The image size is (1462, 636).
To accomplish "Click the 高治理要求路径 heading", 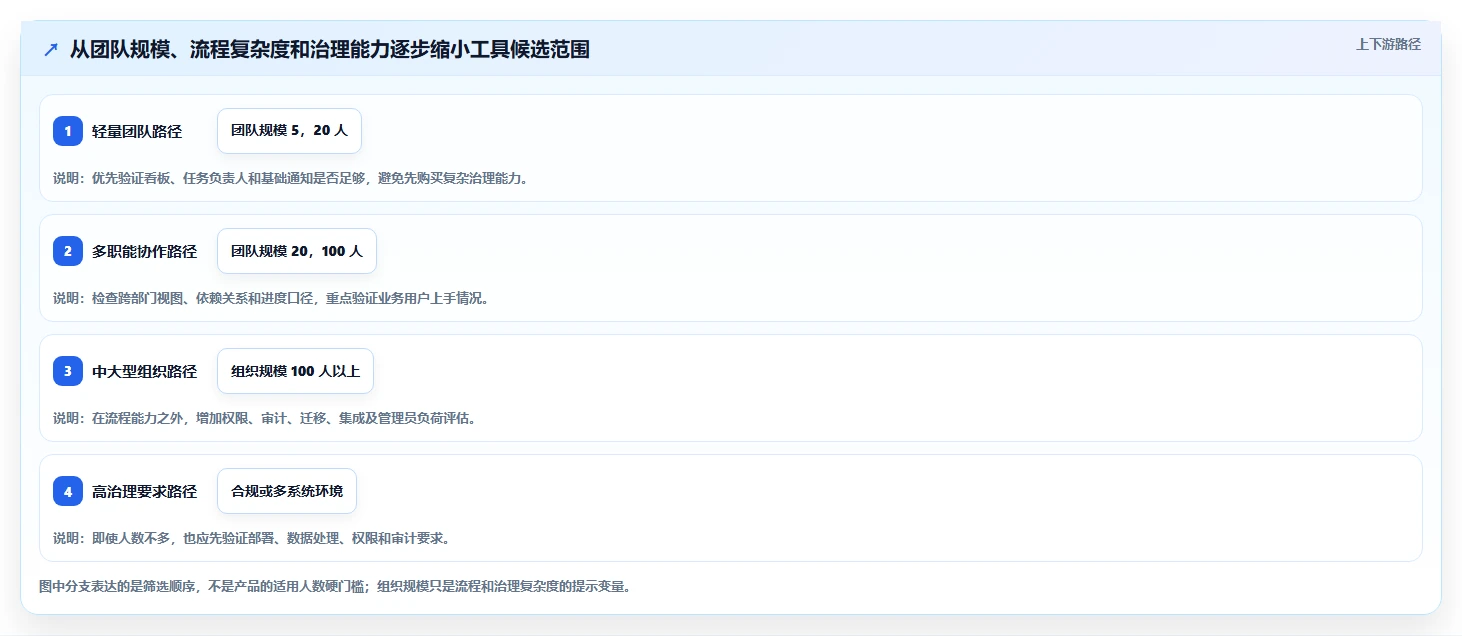I will click(144, 491).
